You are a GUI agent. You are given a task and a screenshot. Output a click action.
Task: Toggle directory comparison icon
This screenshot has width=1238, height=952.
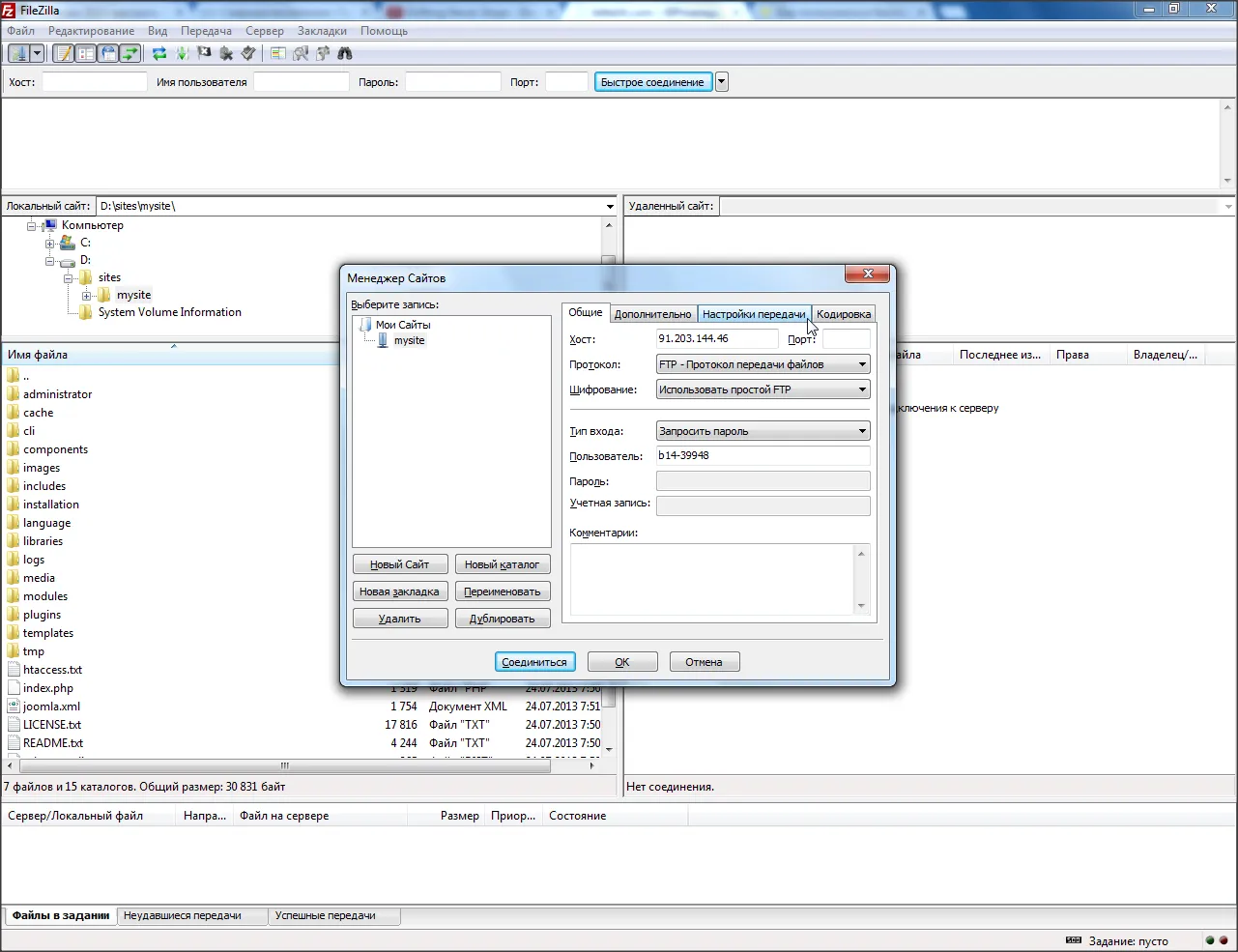pyautogui.click(x=301, y=53)
